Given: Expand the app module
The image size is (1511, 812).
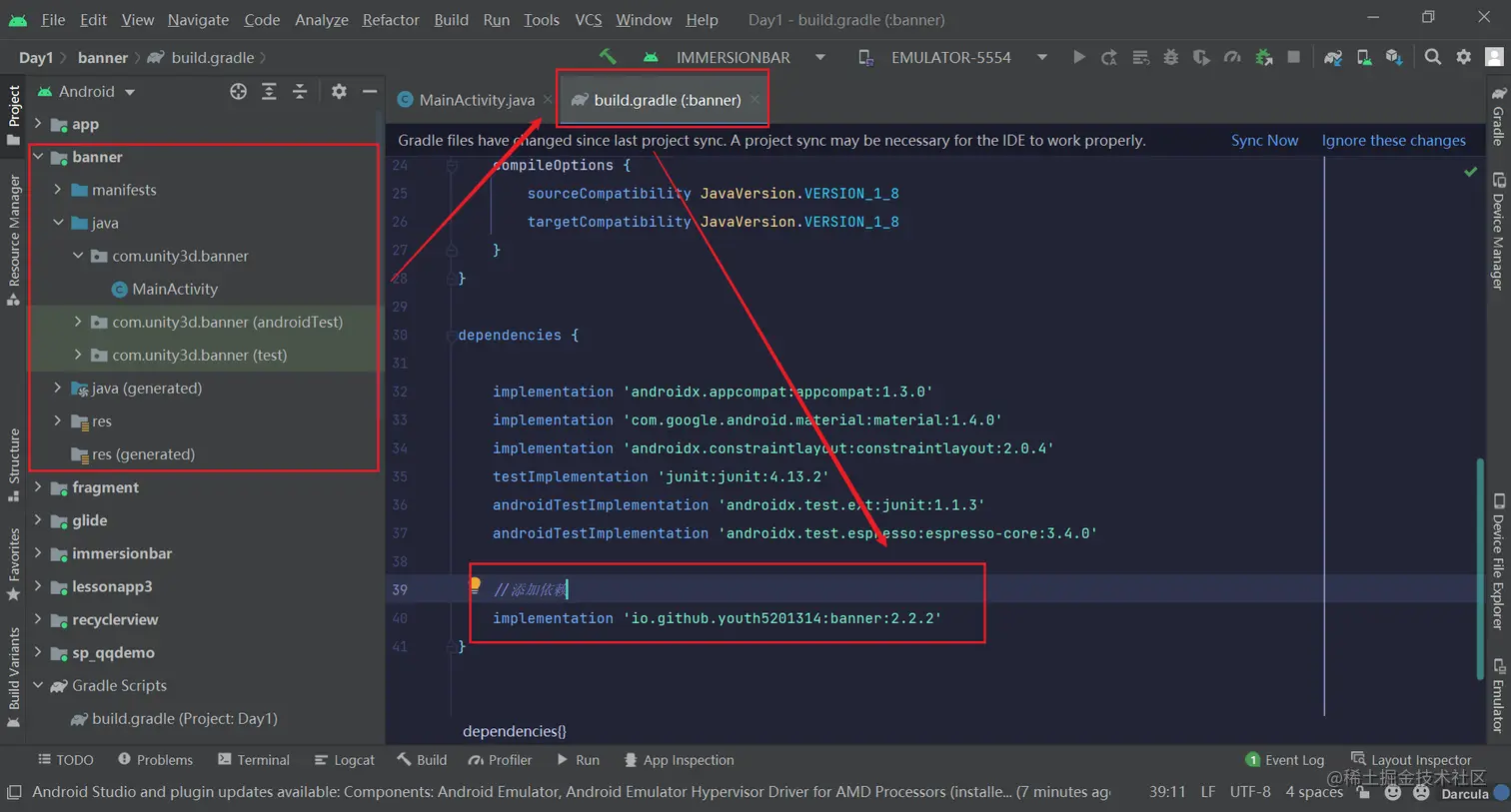Looking at the screenshot, I should coord(38,124).
